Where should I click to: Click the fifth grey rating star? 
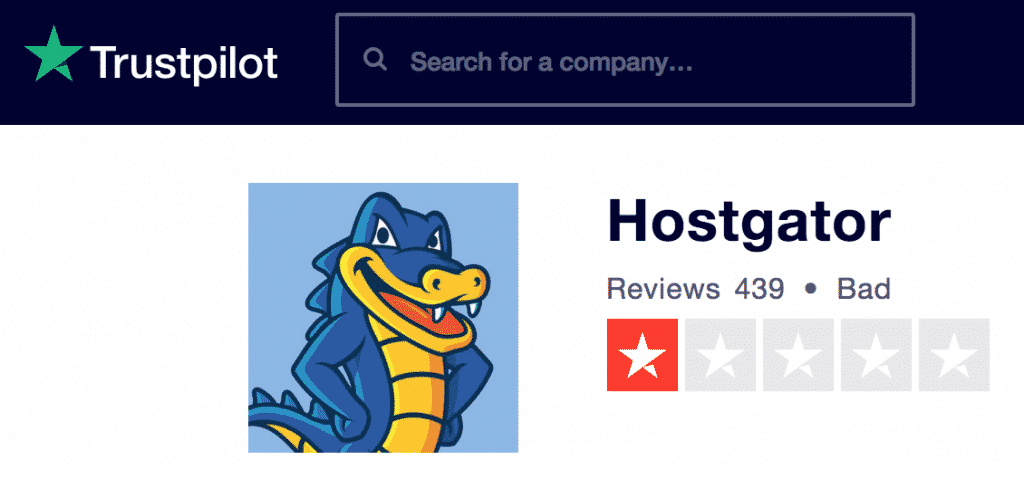(x=954, y=355)
